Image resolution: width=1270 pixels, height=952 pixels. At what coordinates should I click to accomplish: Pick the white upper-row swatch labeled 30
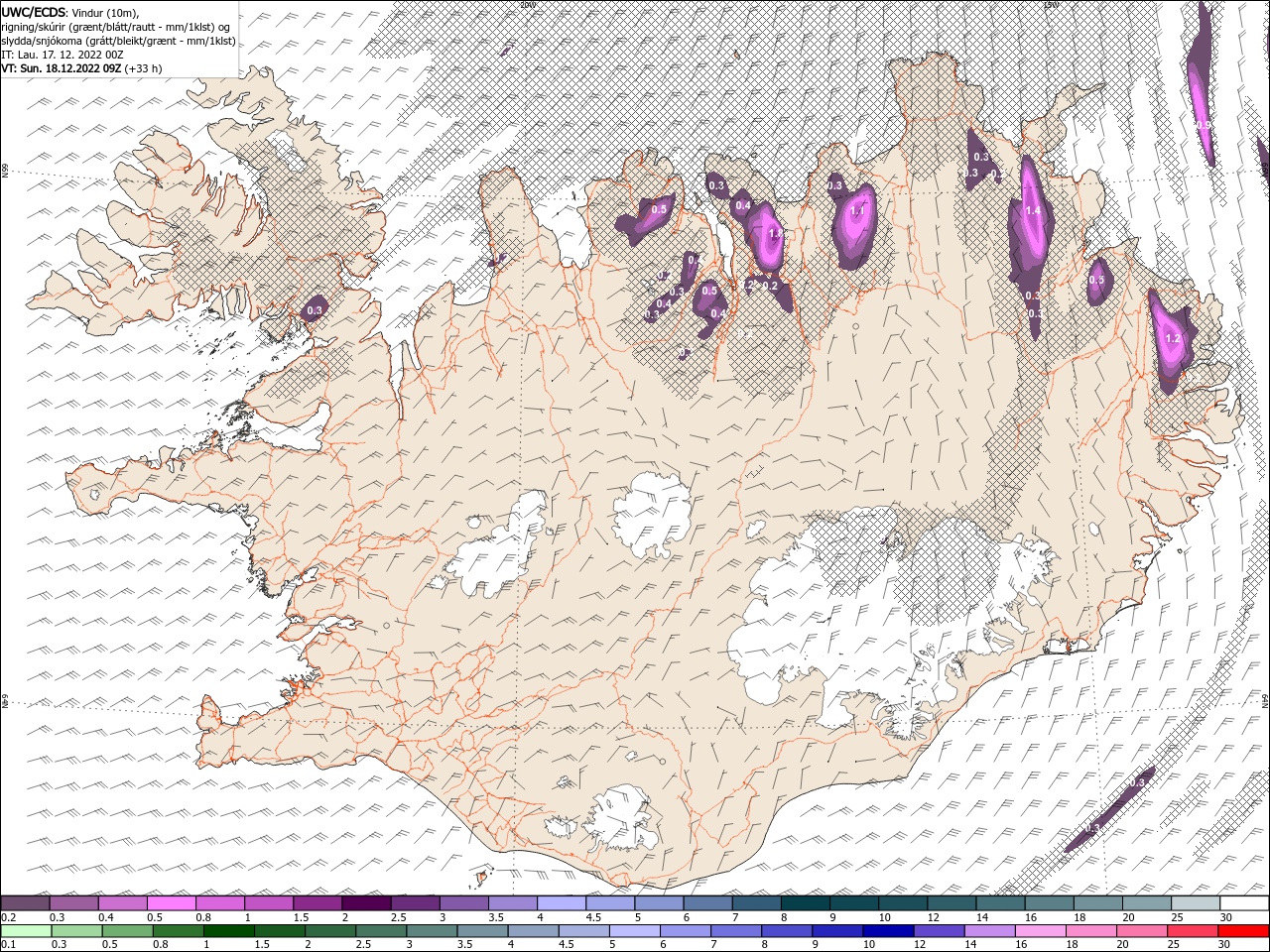click(x=1244, y=903)
